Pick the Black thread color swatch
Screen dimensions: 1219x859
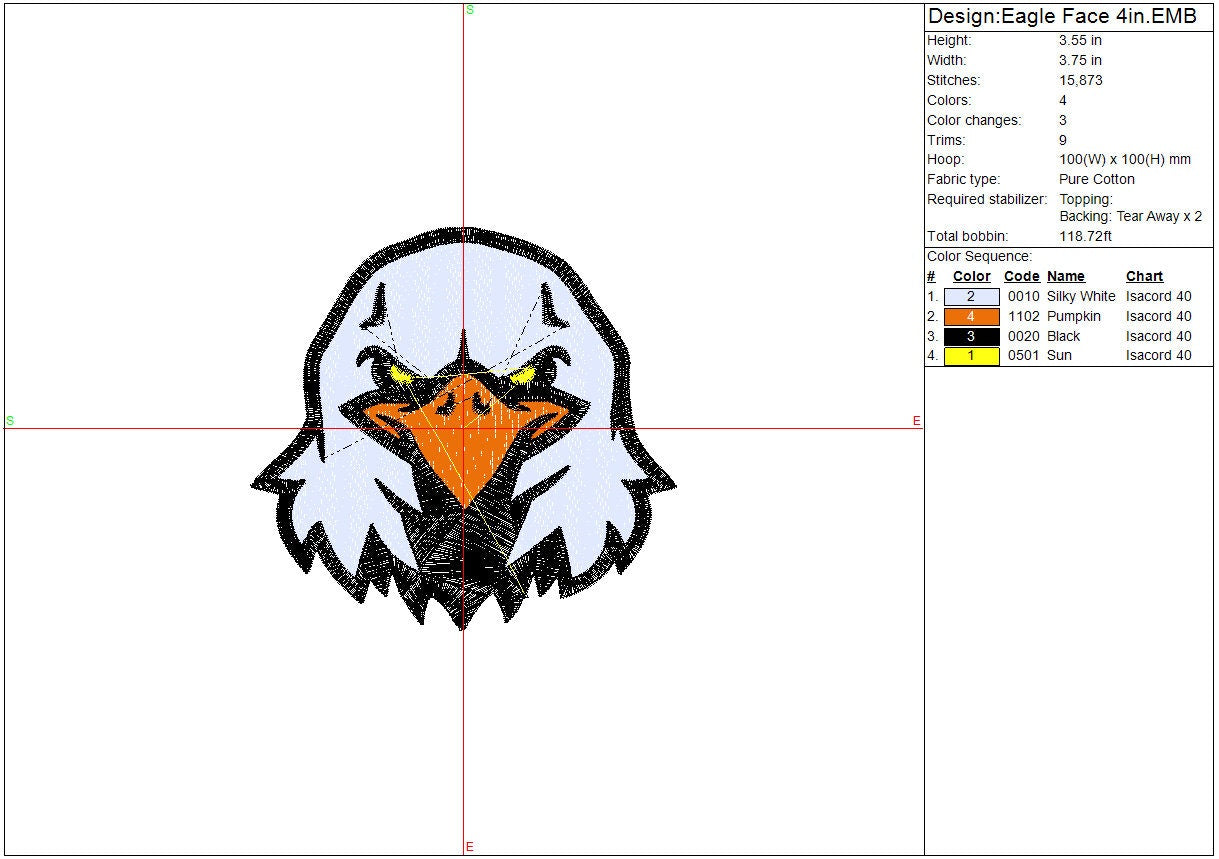pos(971,337)
